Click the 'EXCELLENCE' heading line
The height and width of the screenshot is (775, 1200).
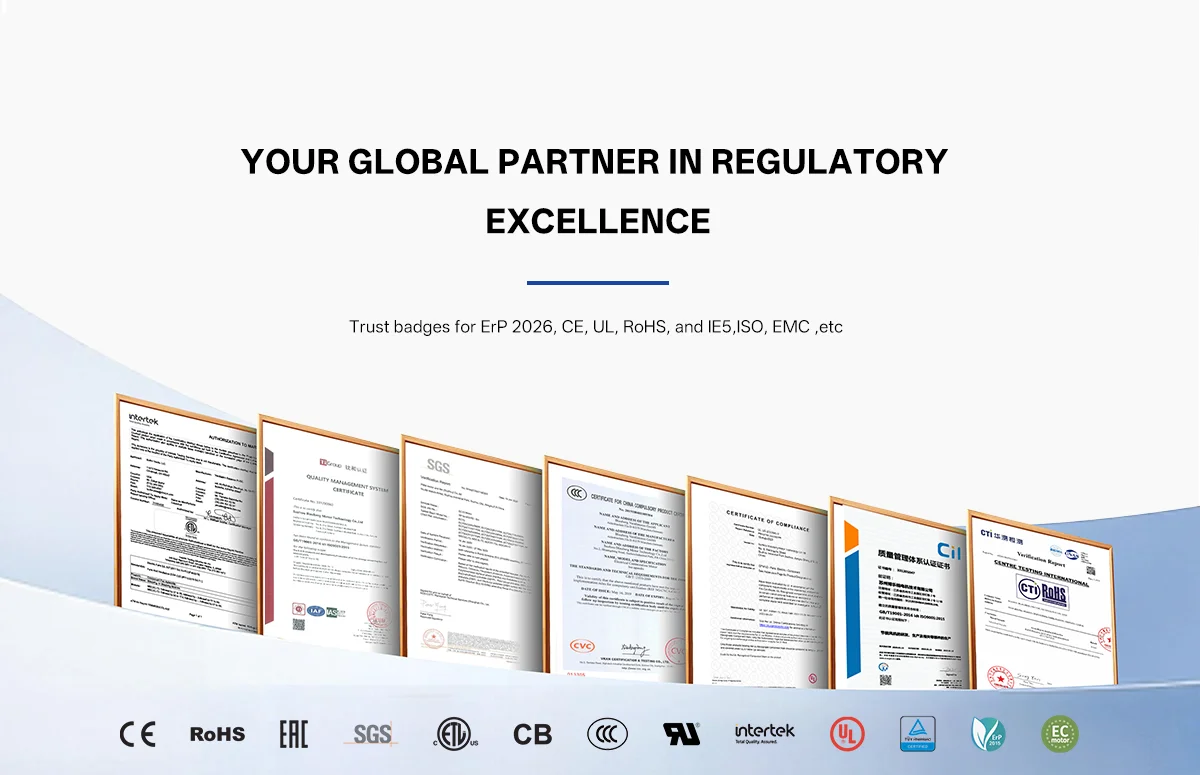(598, 221)
